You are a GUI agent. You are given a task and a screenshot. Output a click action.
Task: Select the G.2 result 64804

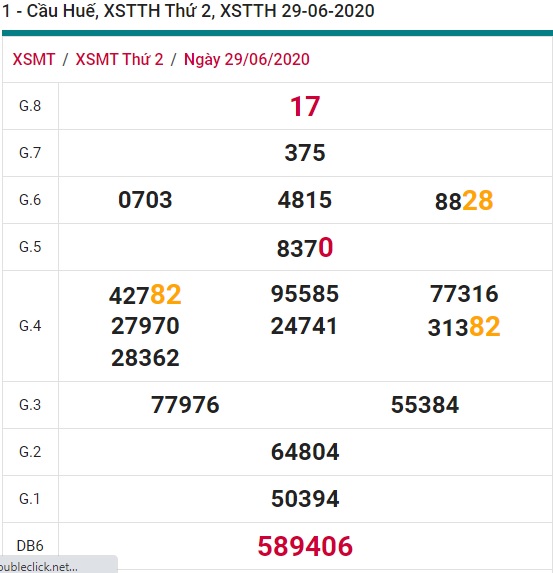tap(305, 452)
